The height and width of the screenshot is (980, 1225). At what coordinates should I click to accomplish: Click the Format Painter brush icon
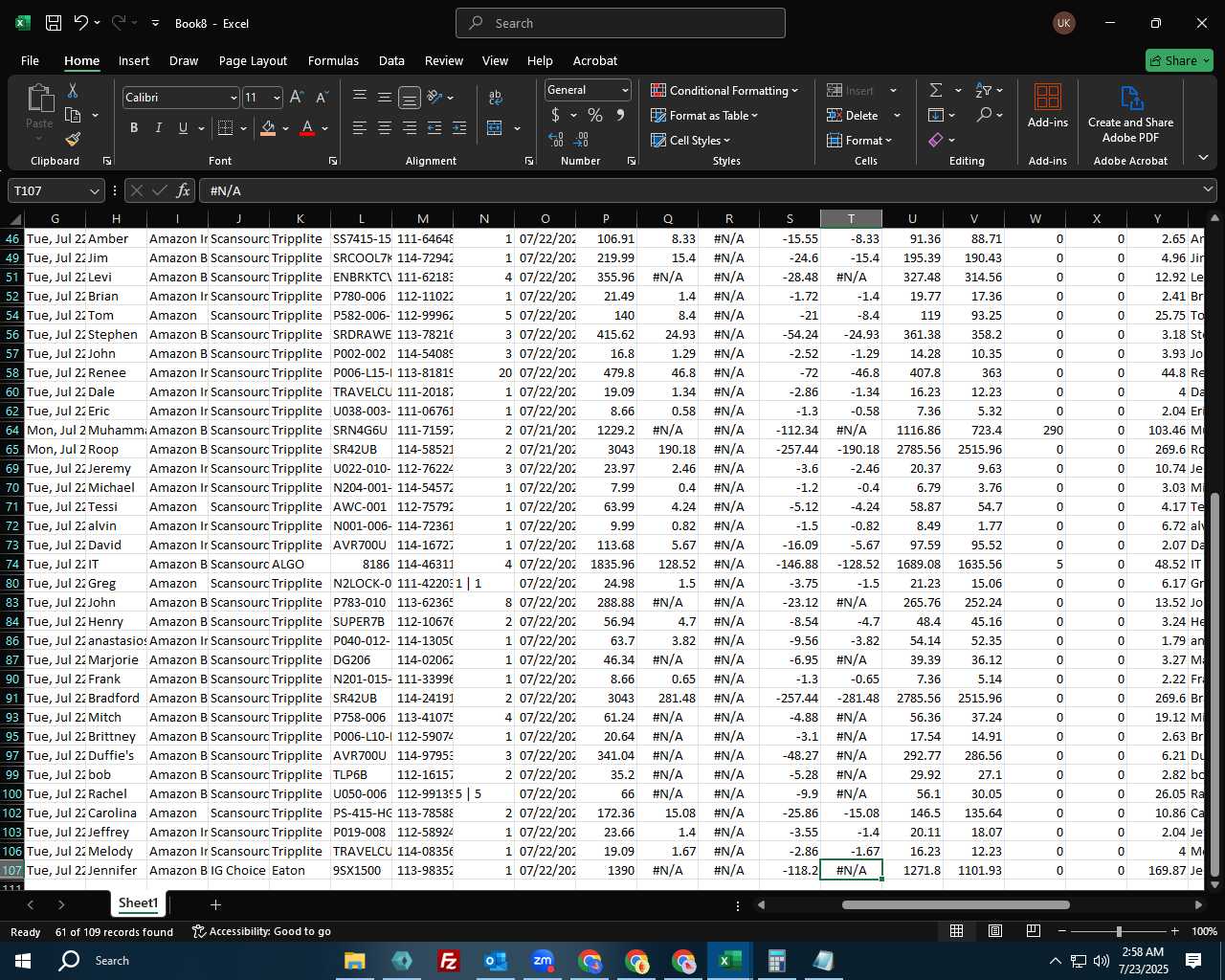(73, 139)
